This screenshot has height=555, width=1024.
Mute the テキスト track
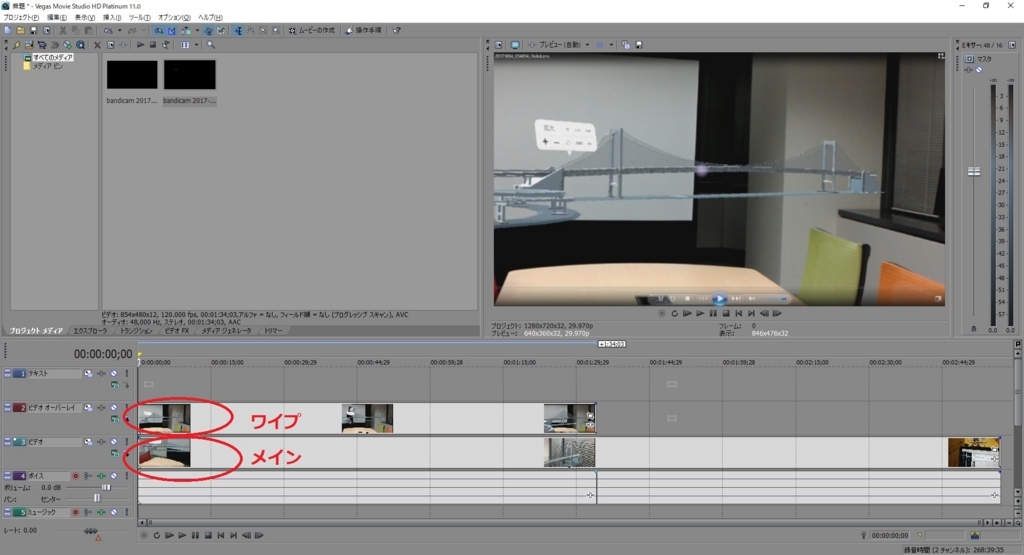pyautogui.click(x=114, y=373)
